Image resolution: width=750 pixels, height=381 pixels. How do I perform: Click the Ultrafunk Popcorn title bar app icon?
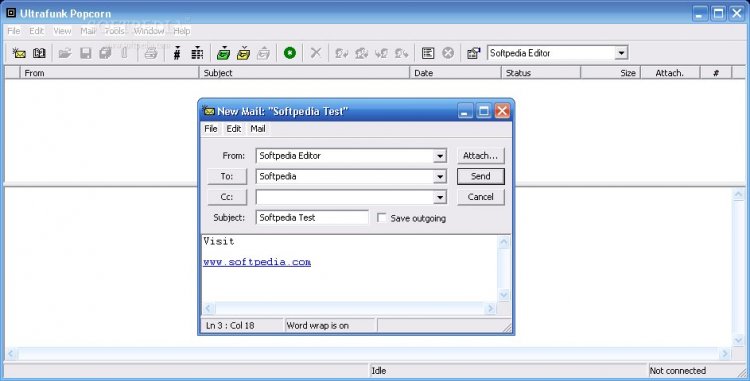[11, 13]
